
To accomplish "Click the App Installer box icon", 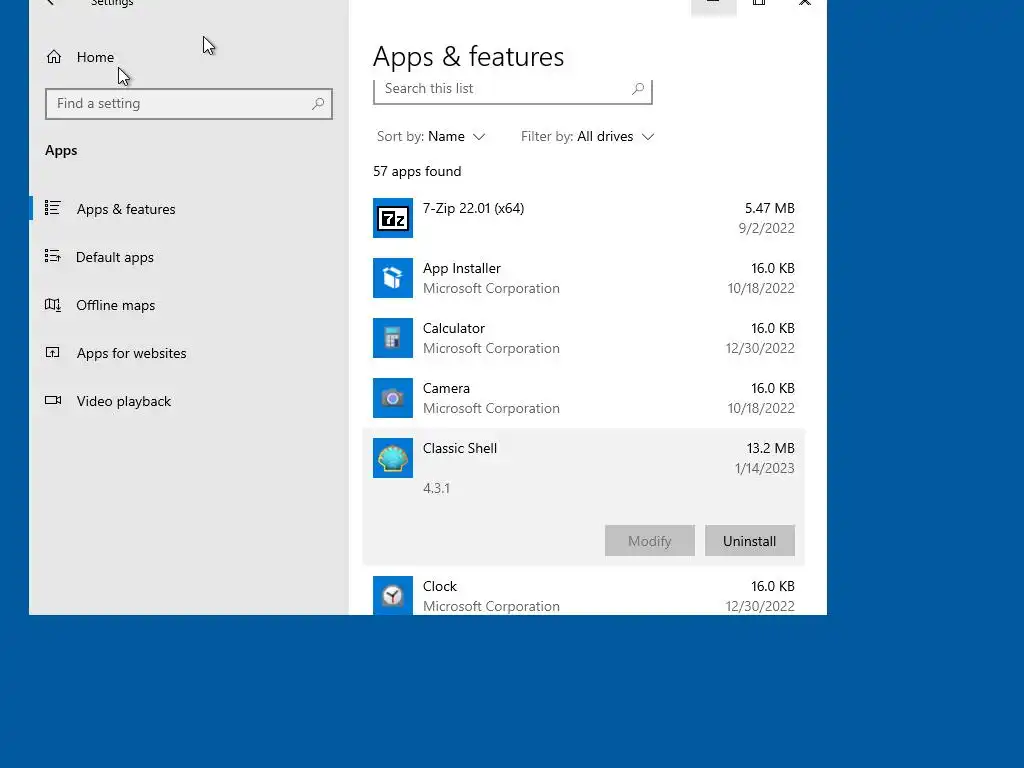I will point(392,278).
